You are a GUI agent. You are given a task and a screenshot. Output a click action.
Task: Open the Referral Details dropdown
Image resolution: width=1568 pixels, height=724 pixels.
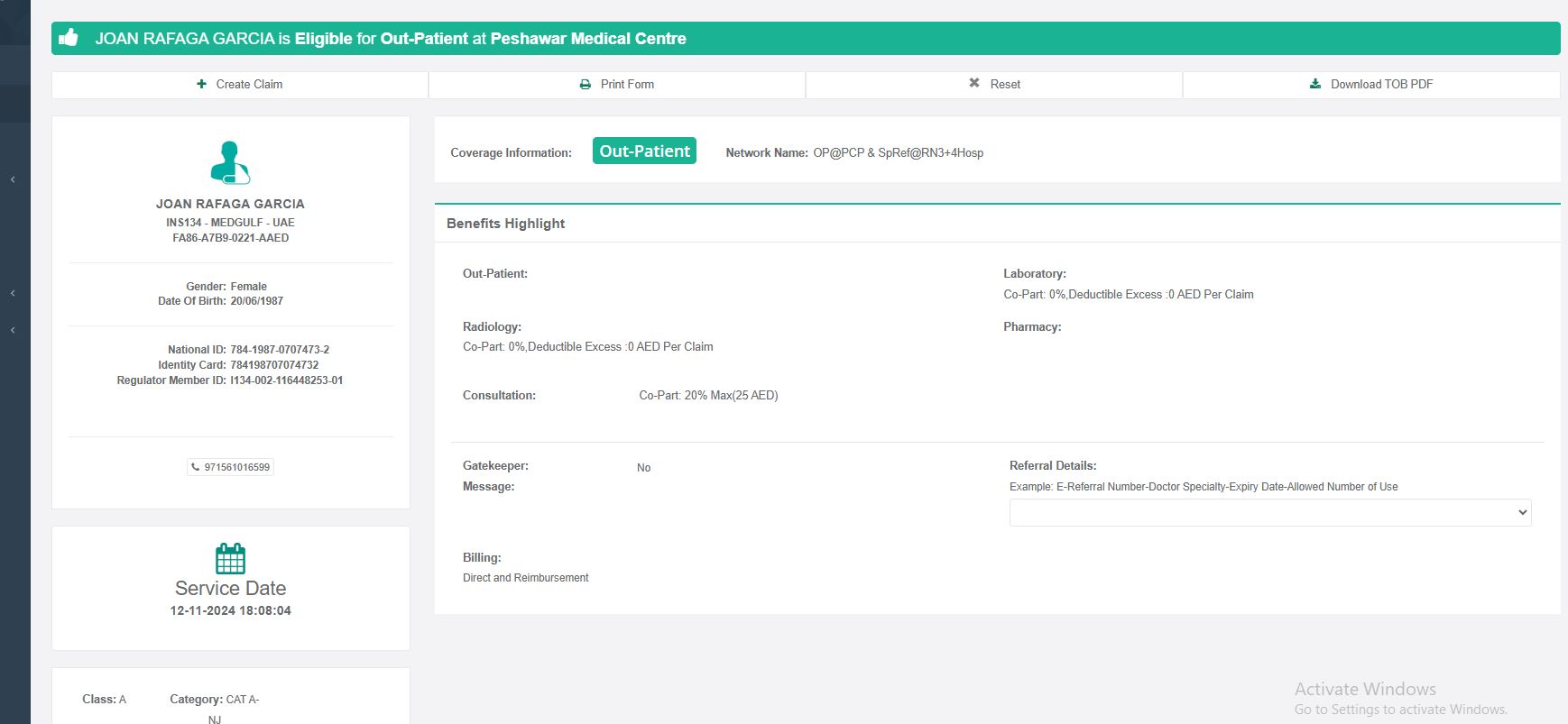(x=1269, y=512)
